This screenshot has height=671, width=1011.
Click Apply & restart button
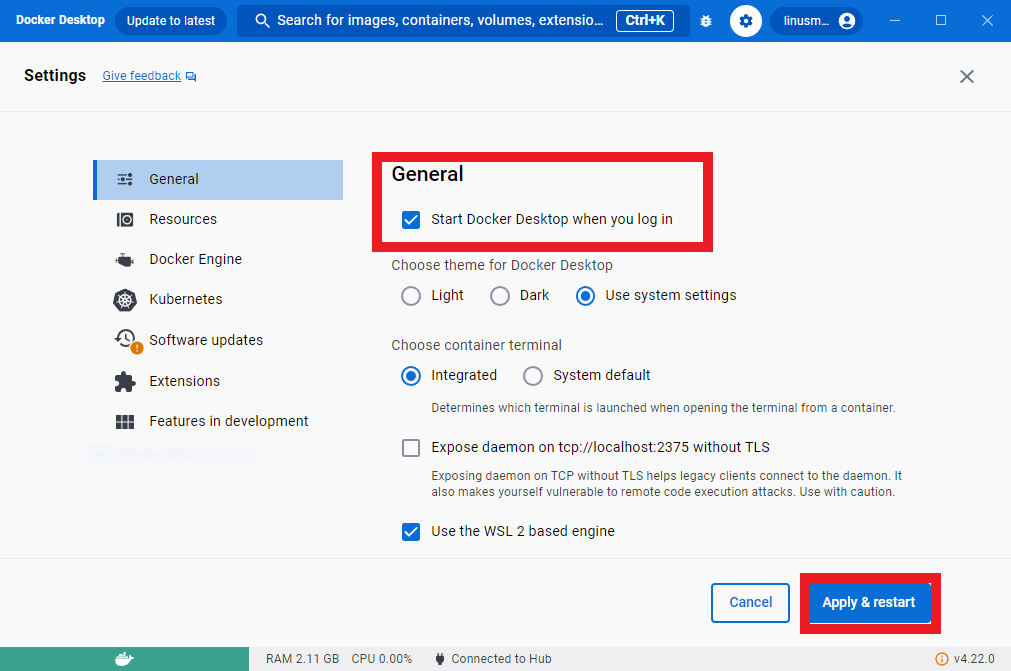pyautogui.click(x=869, y=603)
